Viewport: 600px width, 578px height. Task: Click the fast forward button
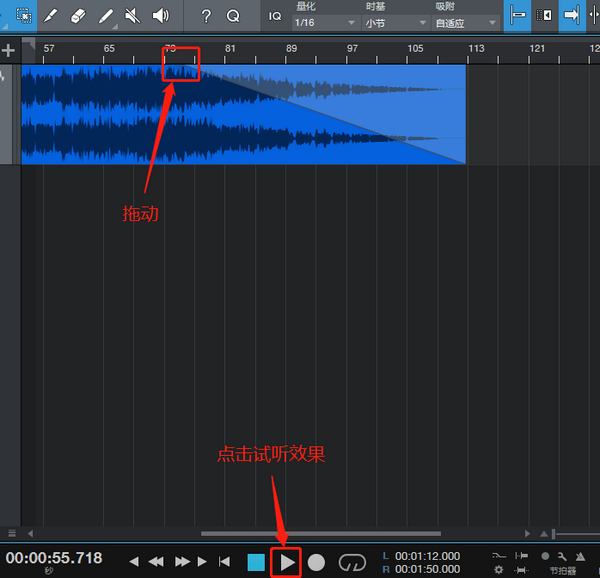[182, 562]
